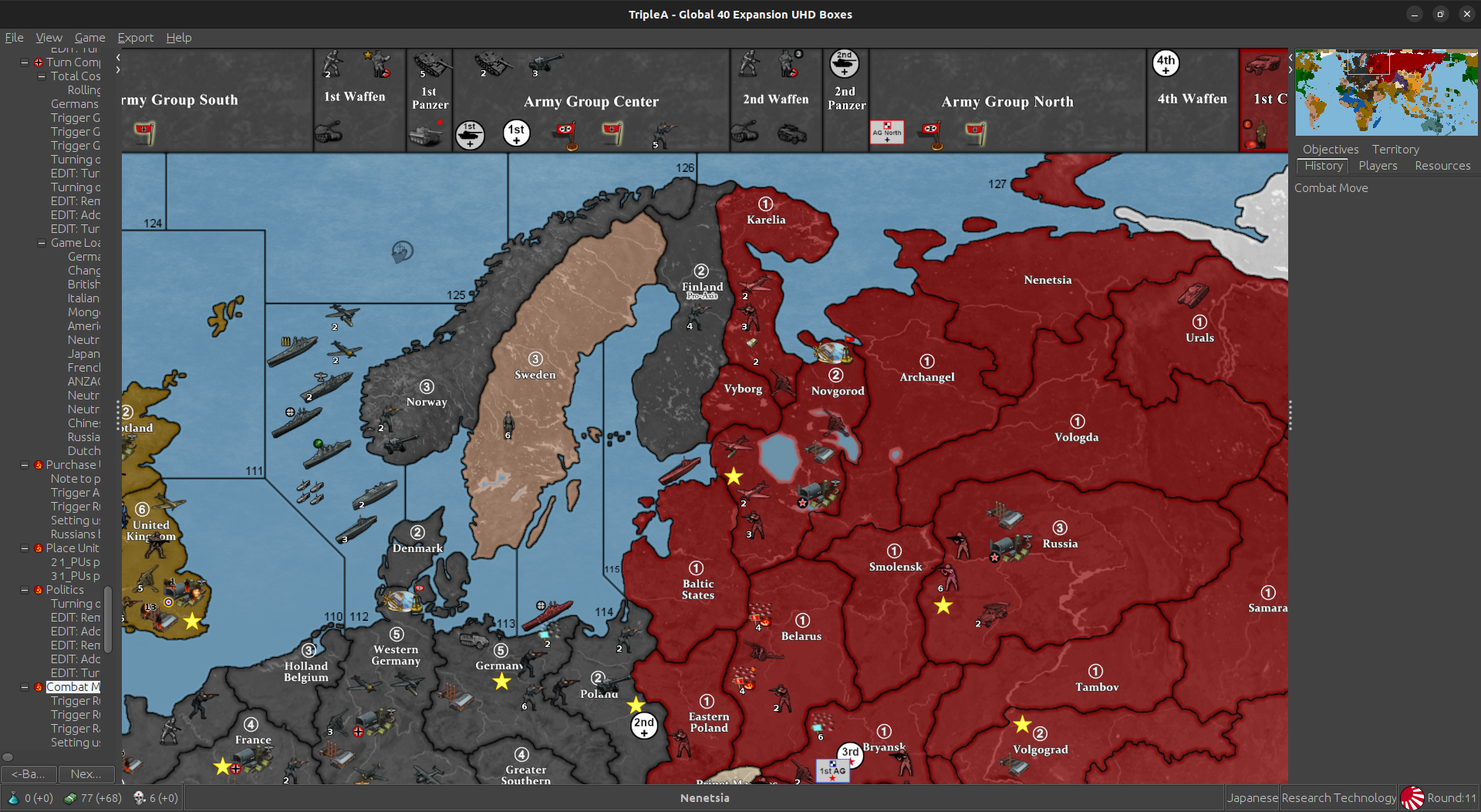Click the 3rd army marker near Bryansk
The image size is (1481, 812).
pyautogui.click(x=850, y=753)
